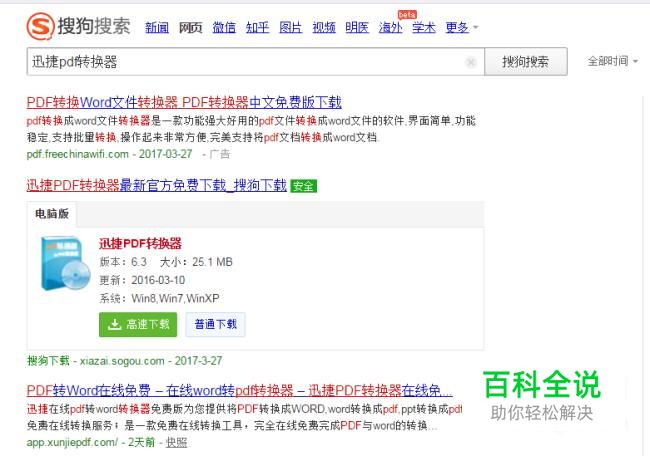The height and width of the screenshot is (456, 650).
Task: Click the Sogou search logo
Action: pos(79,26)
